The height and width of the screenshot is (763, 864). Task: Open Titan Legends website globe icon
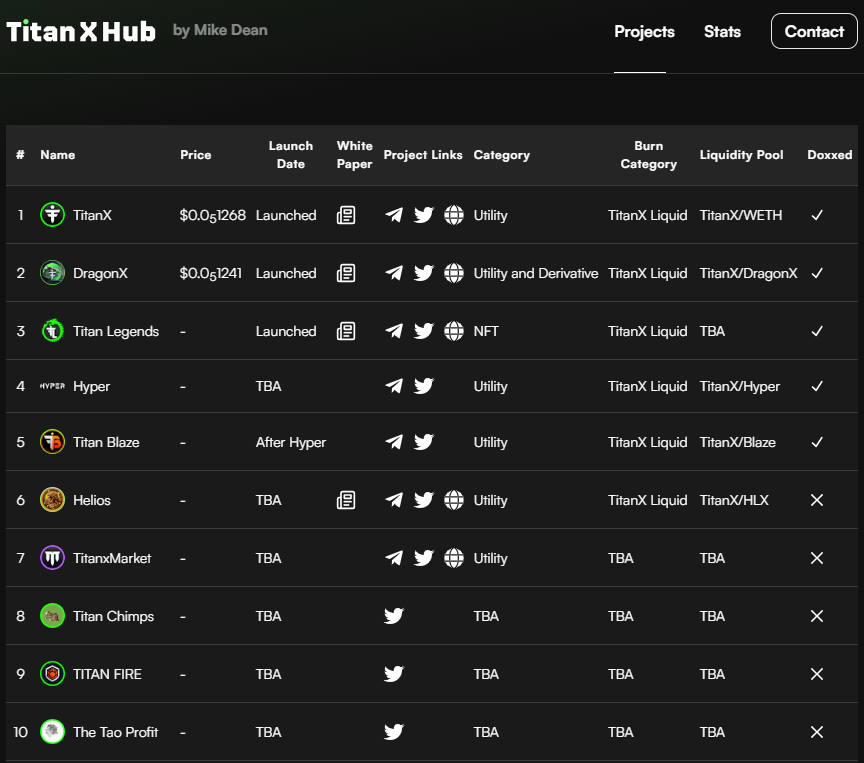(454, 331)
